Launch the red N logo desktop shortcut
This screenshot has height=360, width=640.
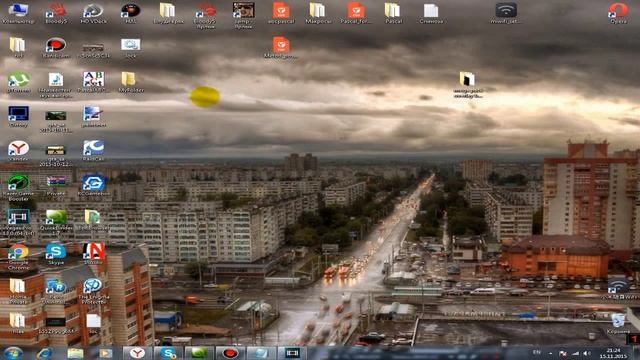pos(93,254)
